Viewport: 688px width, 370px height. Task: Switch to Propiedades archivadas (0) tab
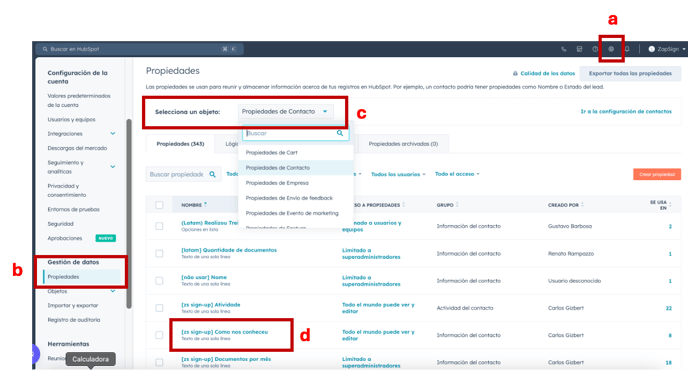click(403, 144)
